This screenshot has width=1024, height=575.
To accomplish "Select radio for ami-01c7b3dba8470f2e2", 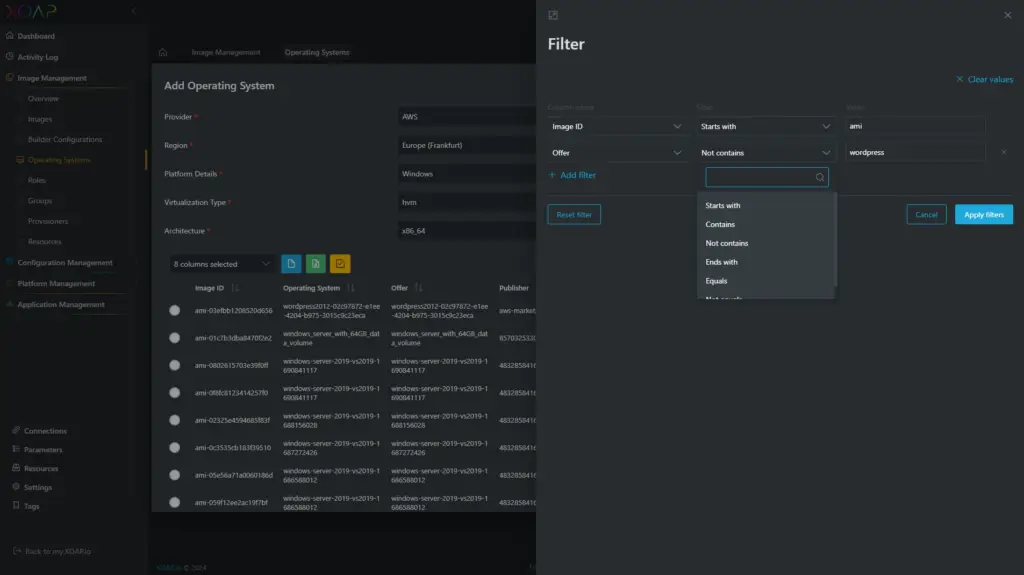I will coord(174,338).
